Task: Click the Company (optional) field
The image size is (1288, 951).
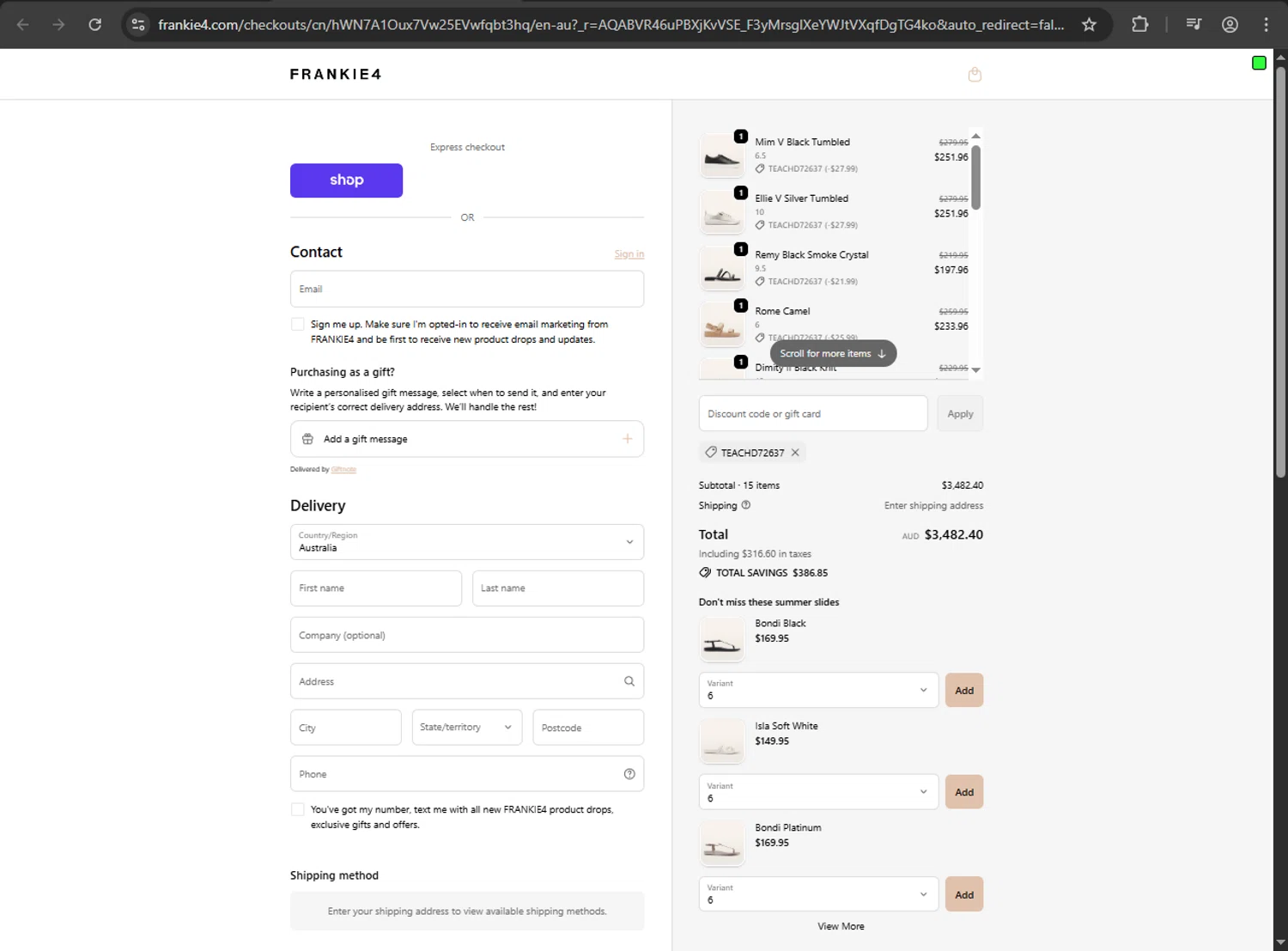Action: pos(467,635)
